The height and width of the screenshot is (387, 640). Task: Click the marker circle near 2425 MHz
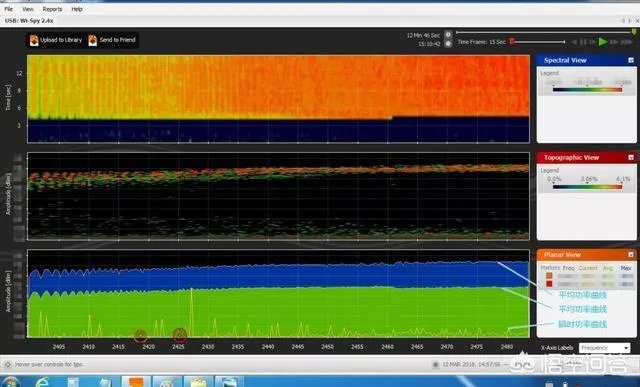point(180,335)
